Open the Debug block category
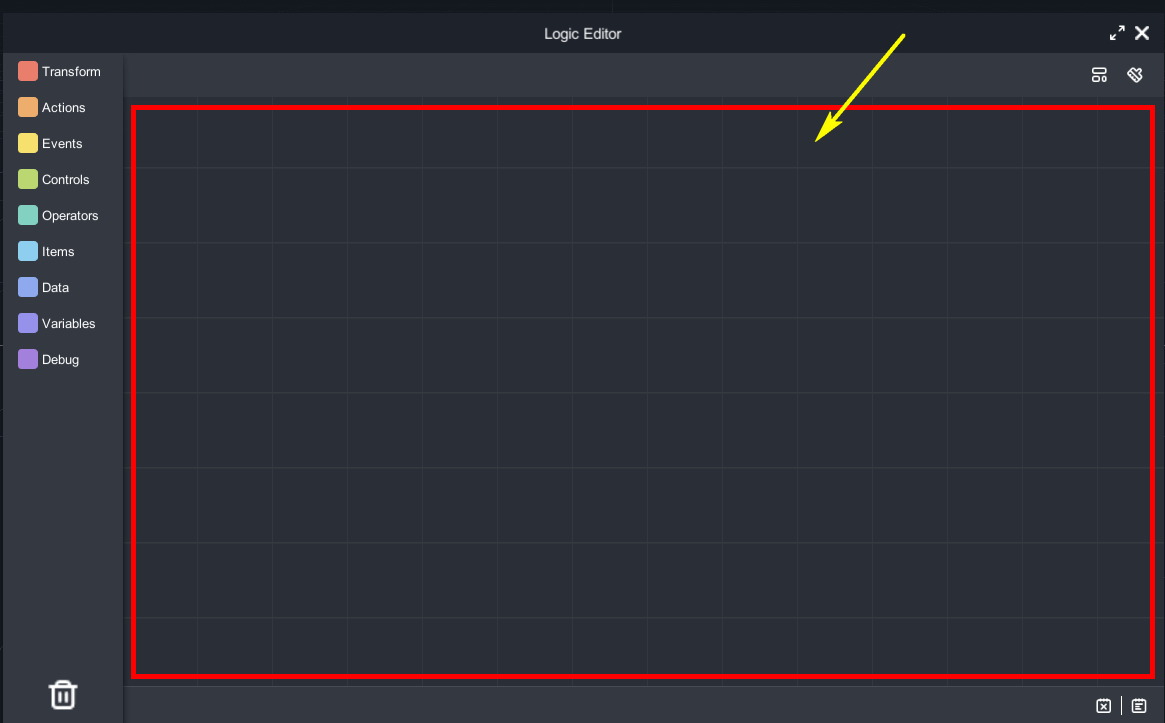This screenshot has width=1165, height=723. [x=60, y=360]
